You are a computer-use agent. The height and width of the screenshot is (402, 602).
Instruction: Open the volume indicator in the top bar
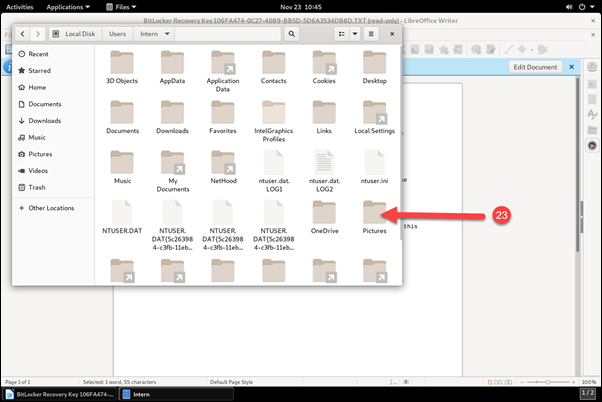[569, 7]
